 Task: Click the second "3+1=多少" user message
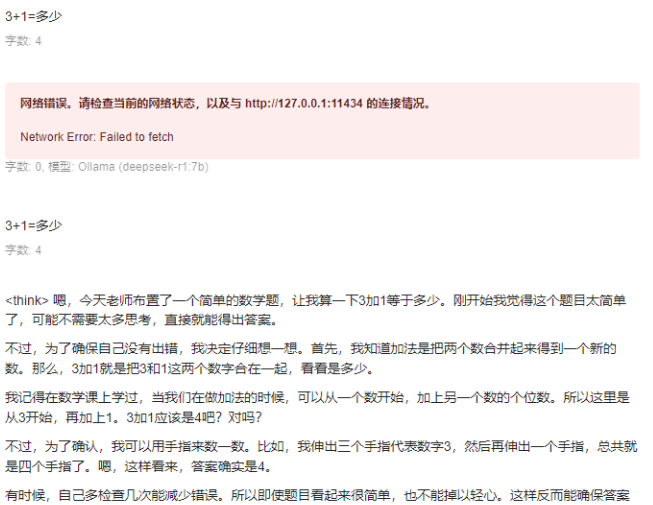[x=33, y=225]
